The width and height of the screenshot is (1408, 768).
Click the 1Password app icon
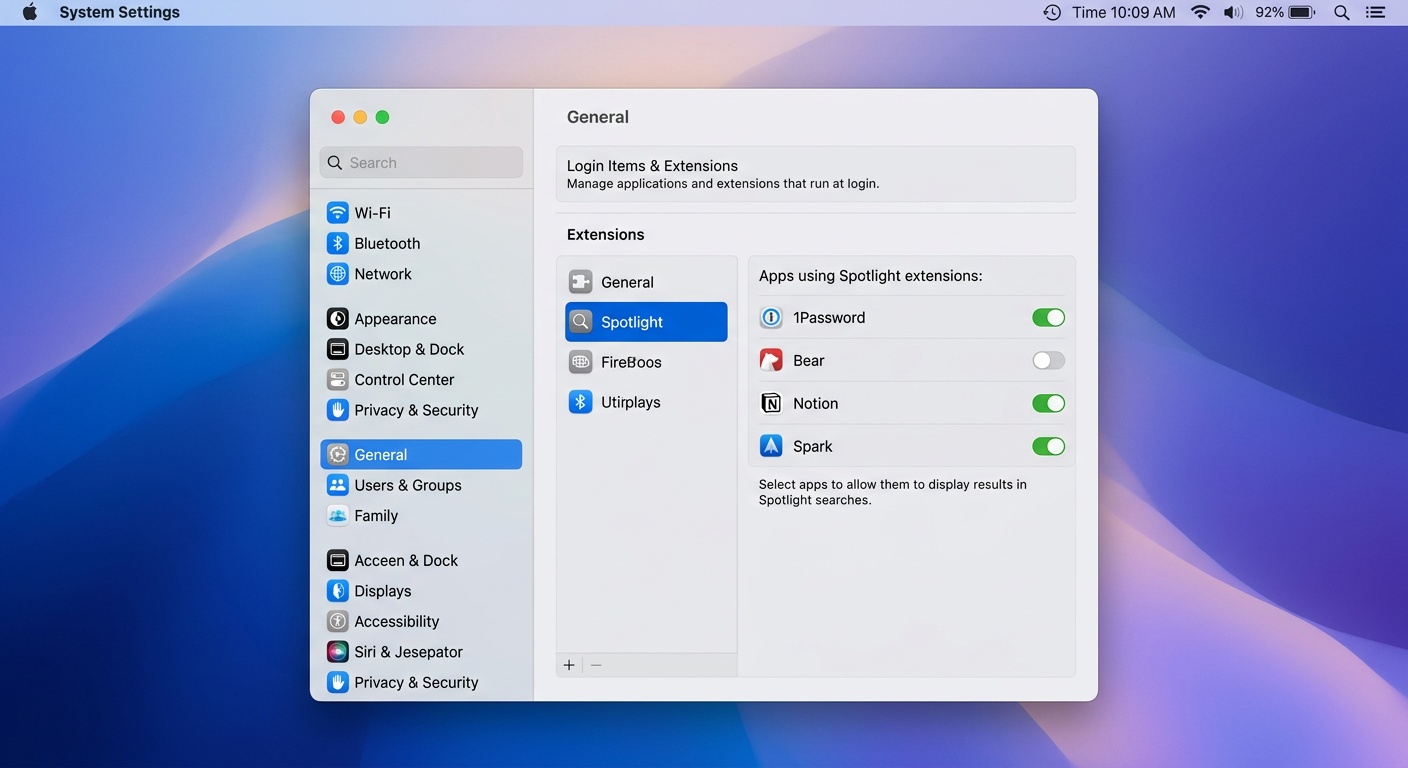tap(770, 317)
